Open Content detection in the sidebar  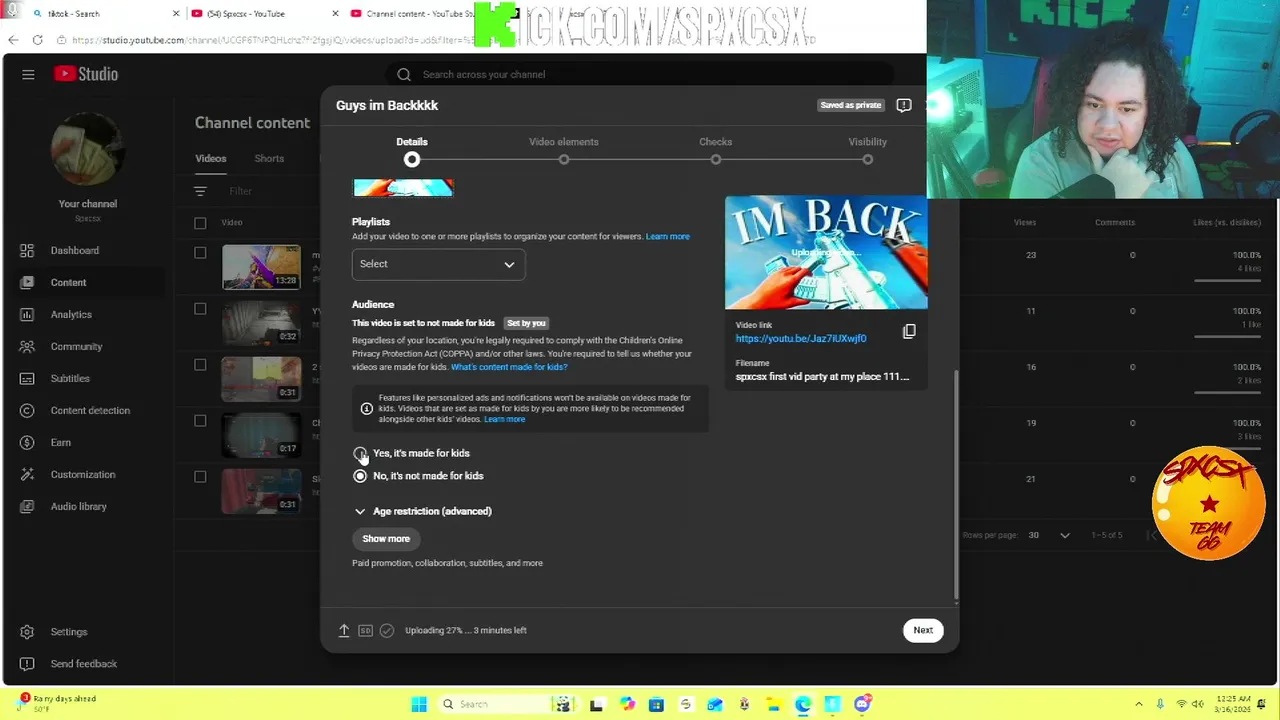[90, 410]
